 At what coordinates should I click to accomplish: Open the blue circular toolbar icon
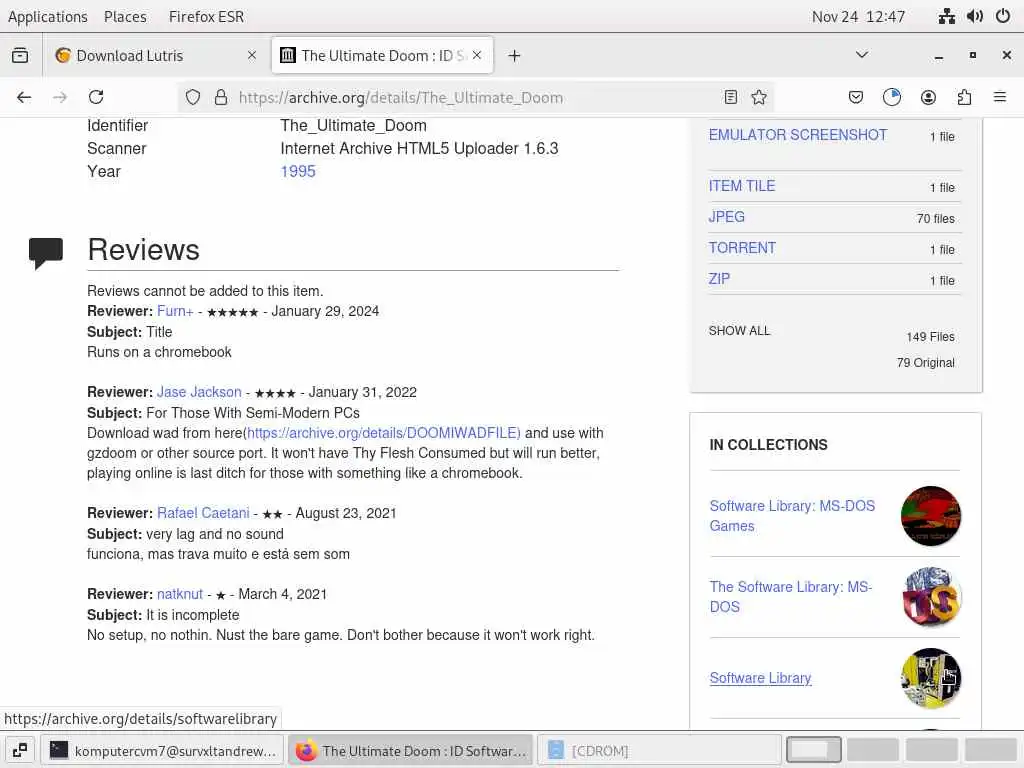pyautogui.click(x=891, y=97)
